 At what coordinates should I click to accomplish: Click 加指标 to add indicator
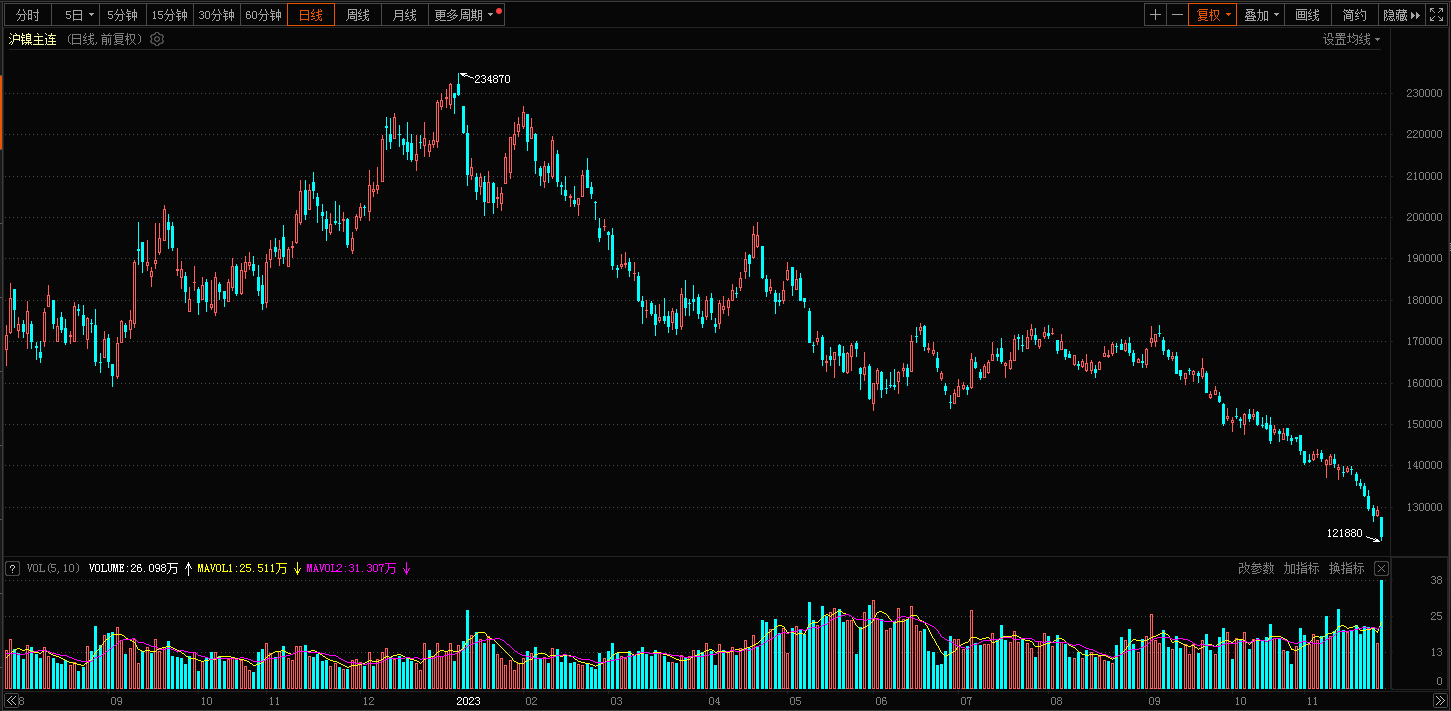[x=1301, y=568]
